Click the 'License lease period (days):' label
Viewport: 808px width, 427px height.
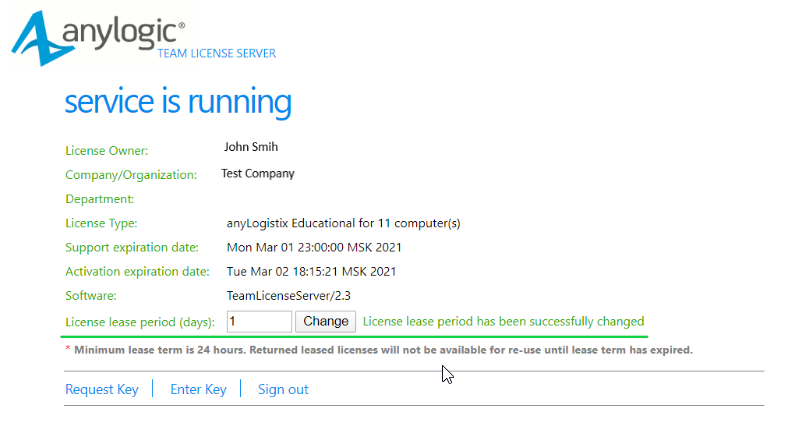click(140, 322)
